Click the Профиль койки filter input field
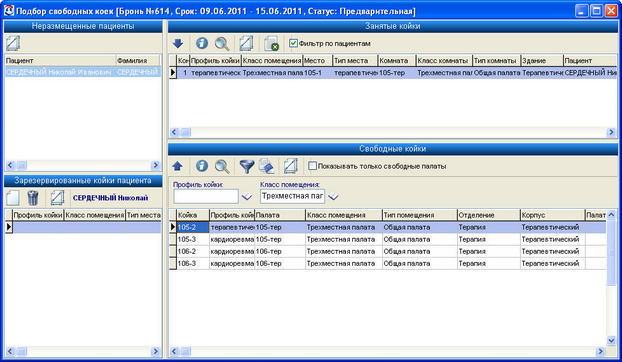Viewport: 622px width, 362px height. click(x=206, y=196)
